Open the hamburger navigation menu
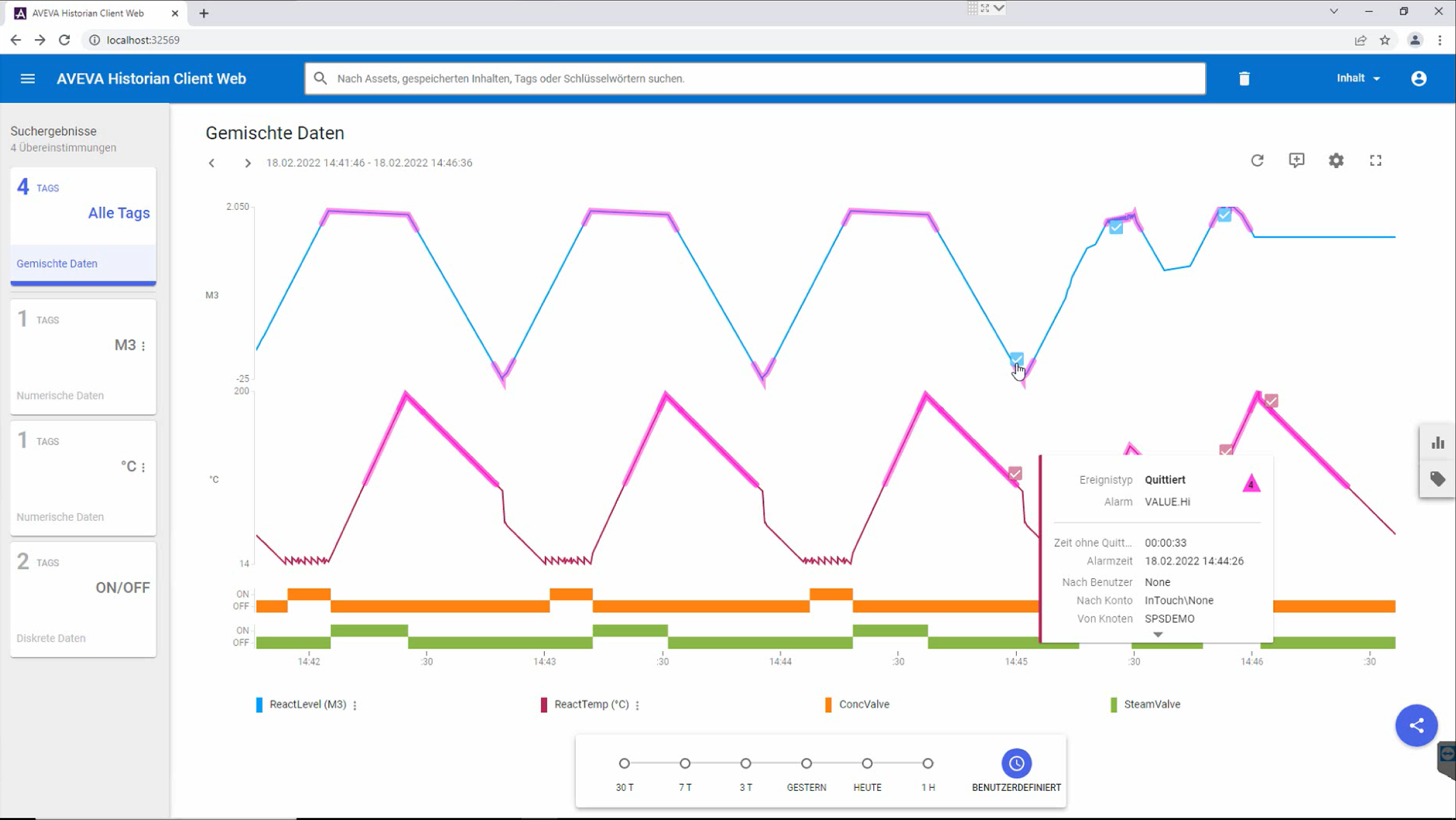The image size is (1456, 820). coord(28,78)
